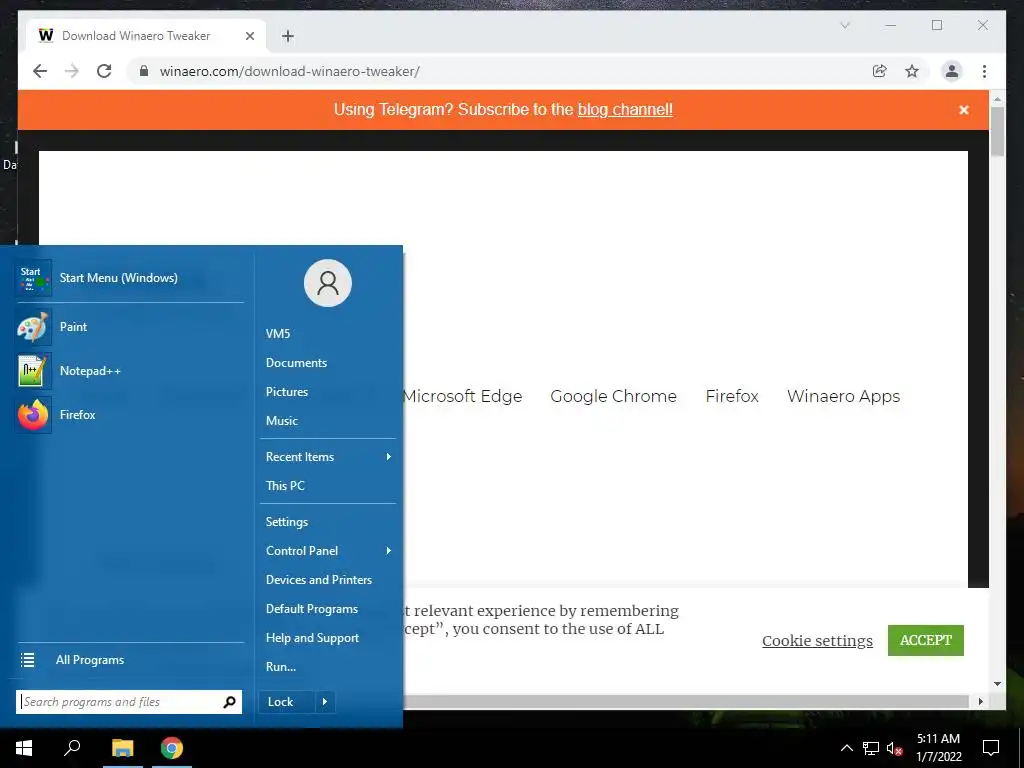This screenshot has height=768, width=1024.
Task: Launch Notepad++ from the start menu
Action: [x=130, y=370]
